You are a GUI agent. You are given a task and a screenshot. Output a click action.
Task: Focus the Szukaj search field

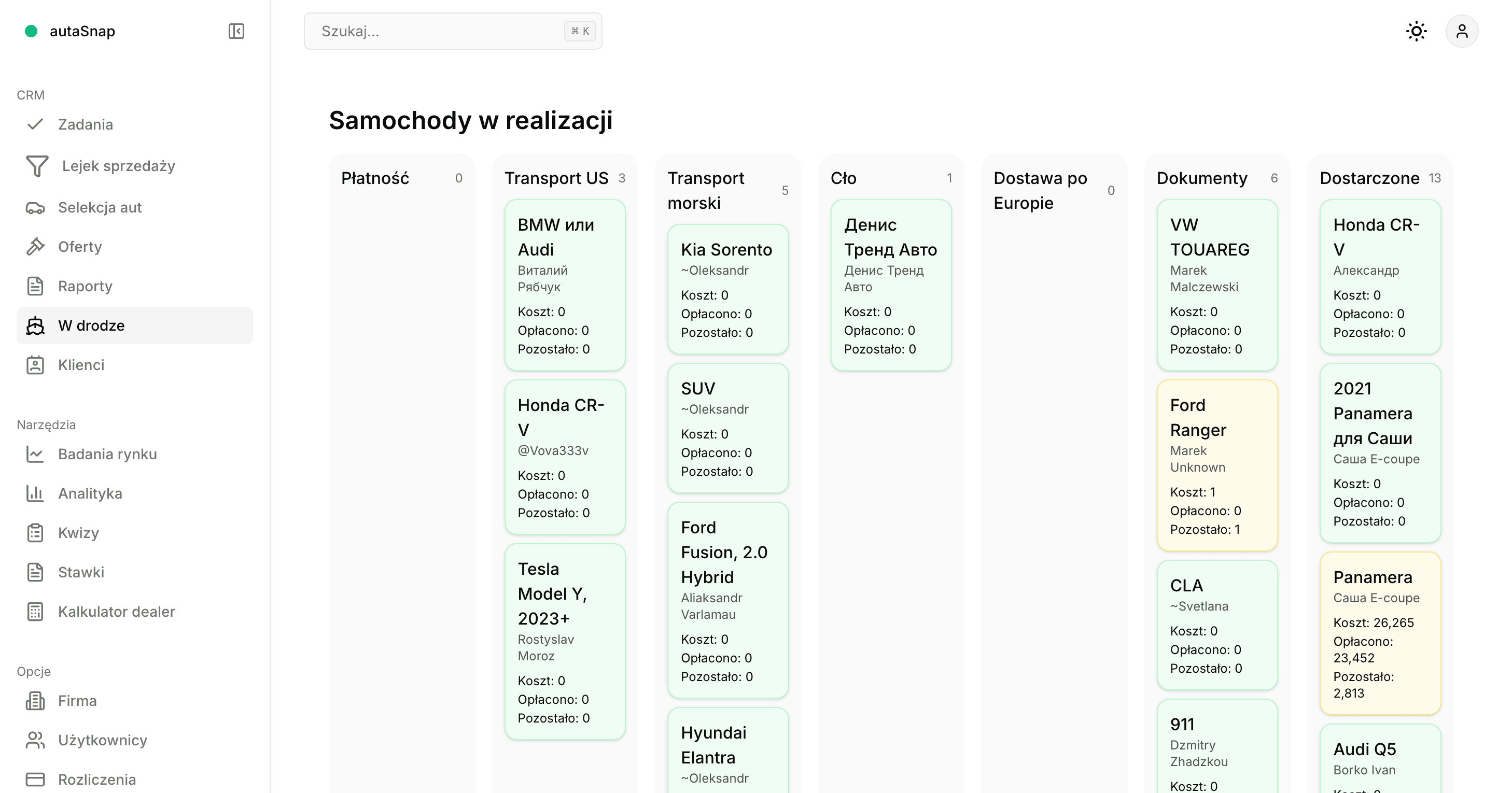click(x=453, y=31)
